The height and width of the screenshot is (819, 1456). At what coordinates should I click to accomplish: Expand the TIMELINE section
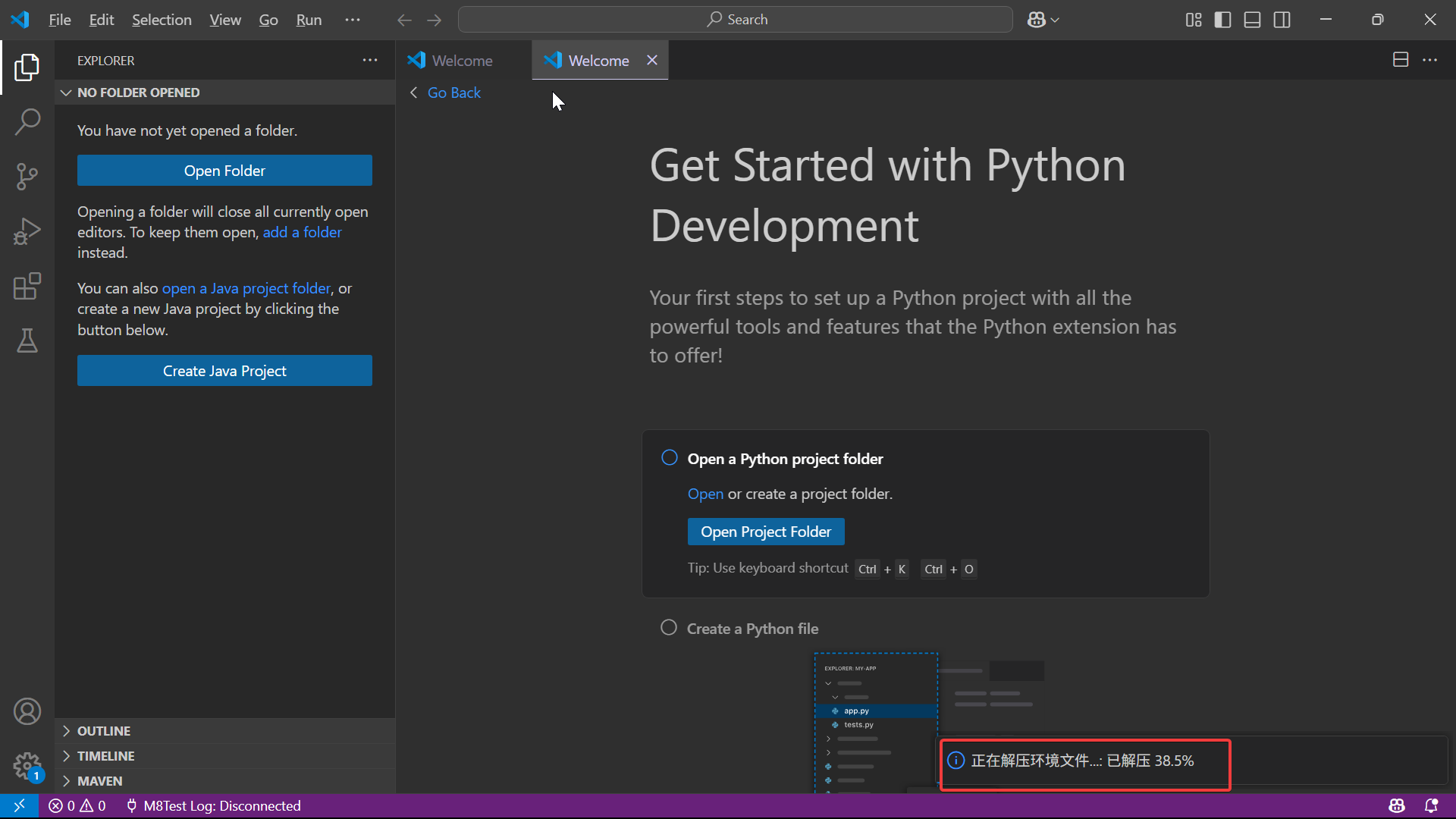click(x=105, y=756)
